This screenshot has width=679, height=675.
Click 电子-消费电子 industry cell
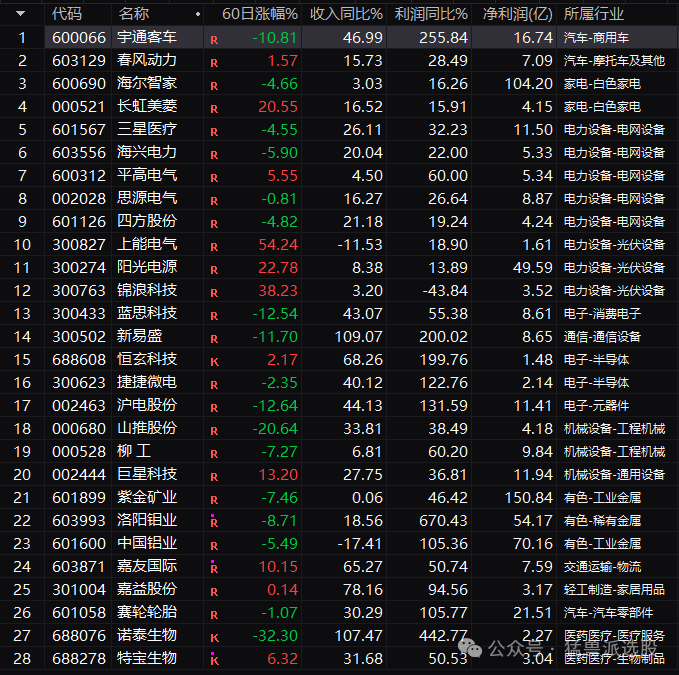602,313
